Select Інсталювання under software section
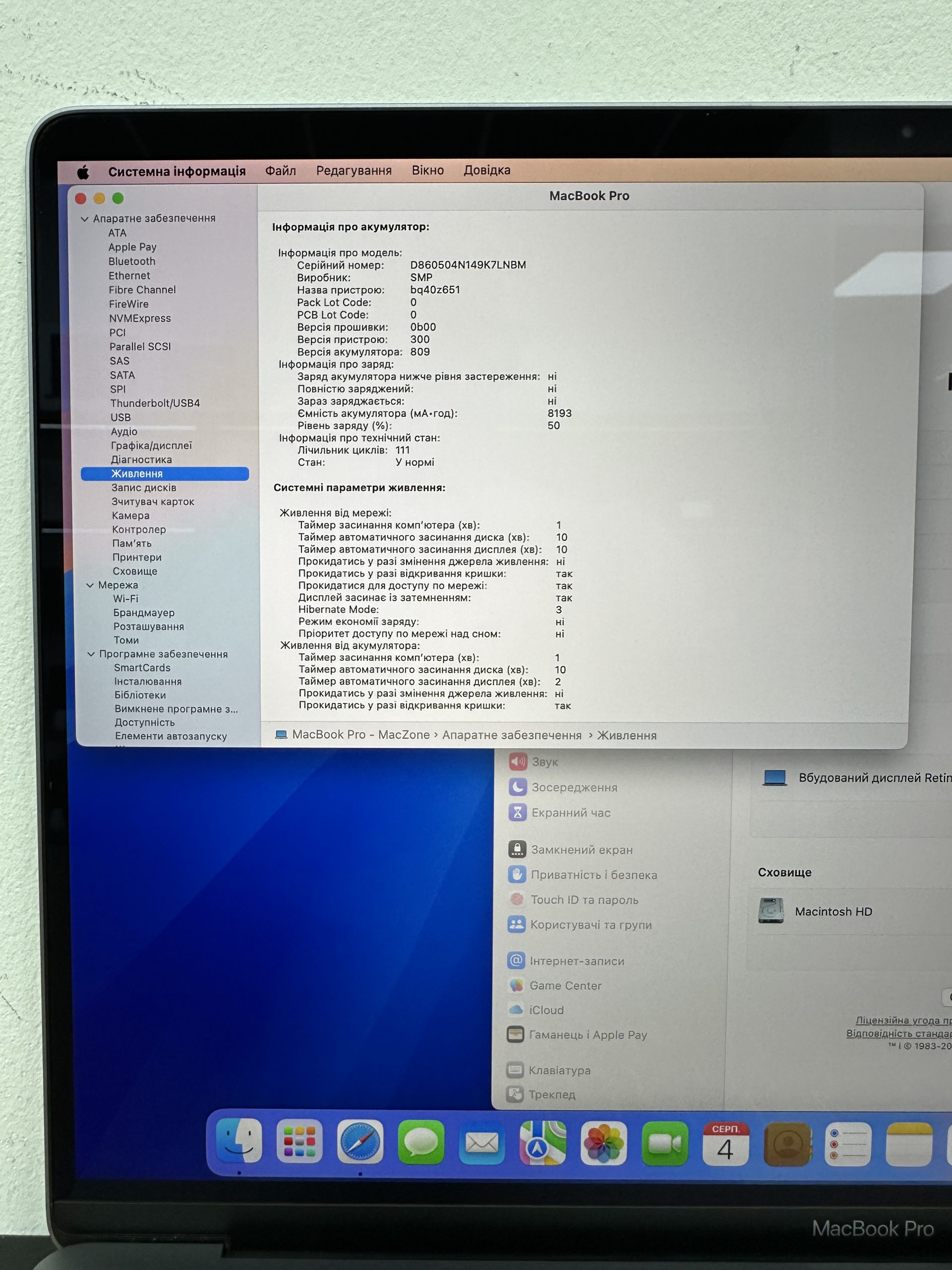 point(148,682)
